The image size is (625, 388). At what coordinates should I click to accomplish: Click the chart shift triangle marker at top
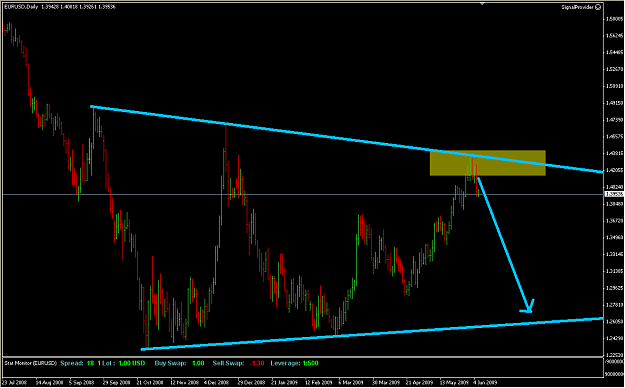[x=483, y=4]
